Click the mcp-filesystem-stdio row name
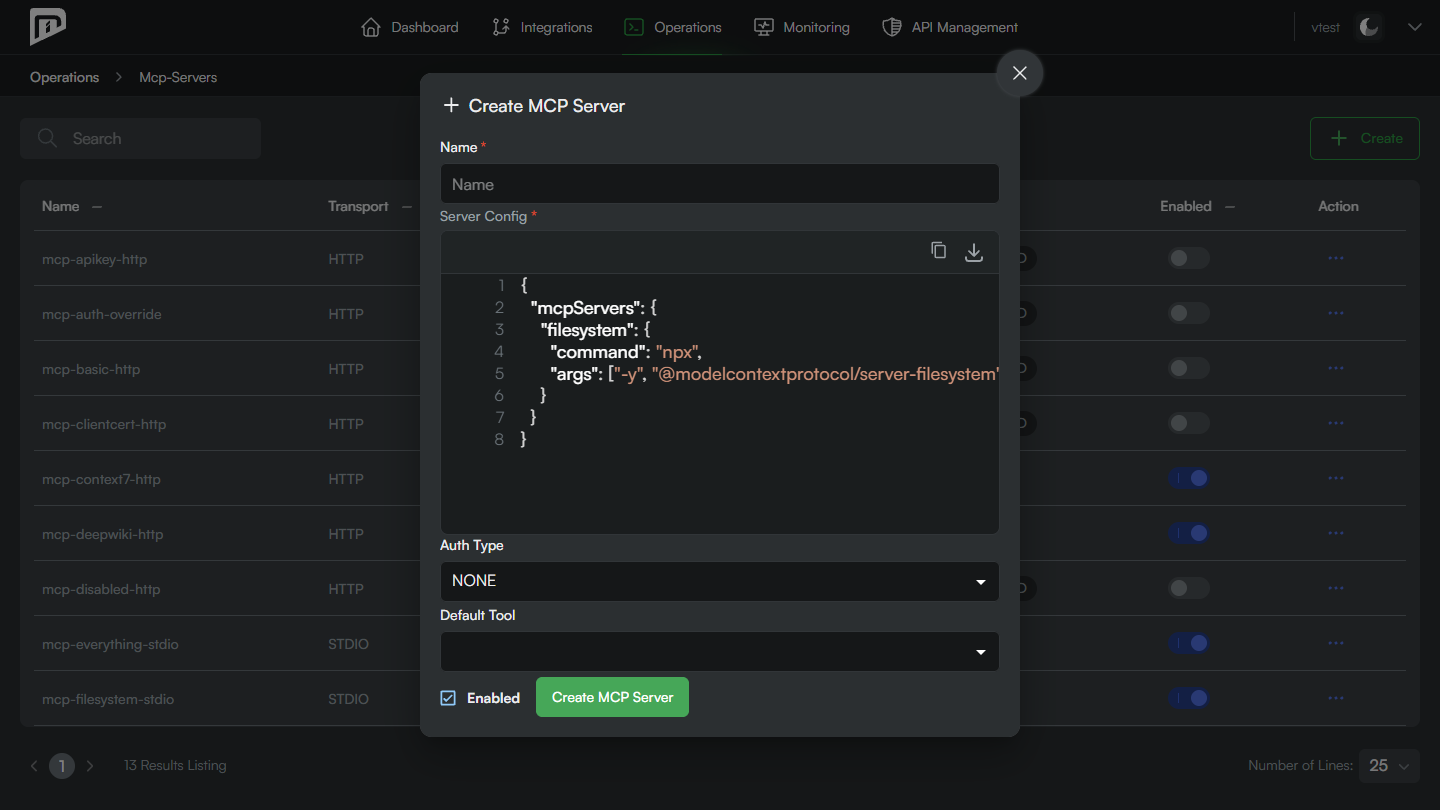The width and height of the screenshot is (1440, 810). click(x=108, y=699)
